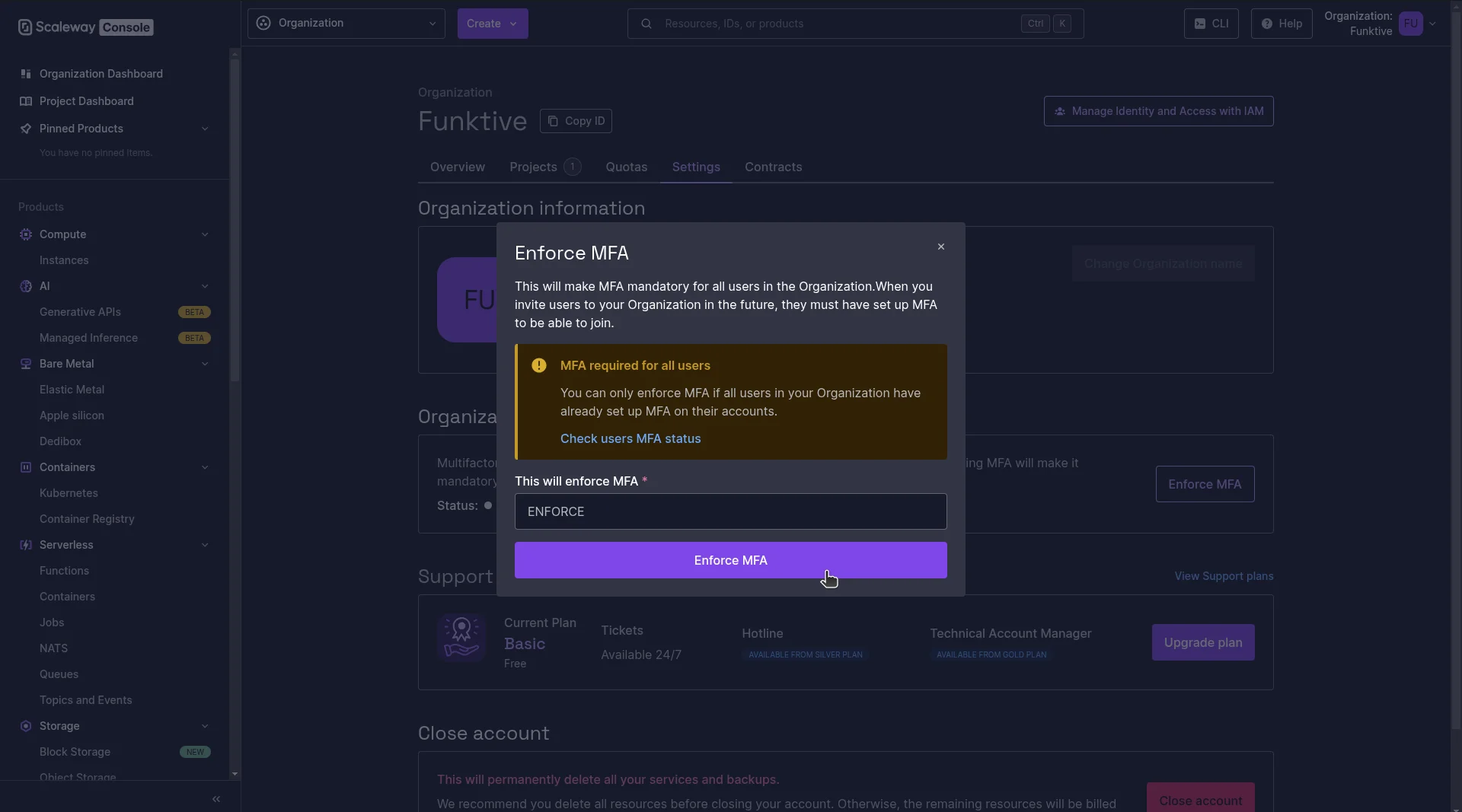Switch to the Overview tab
The width and height of the screenshot is (1462, 812).
[x=458, y=167]
